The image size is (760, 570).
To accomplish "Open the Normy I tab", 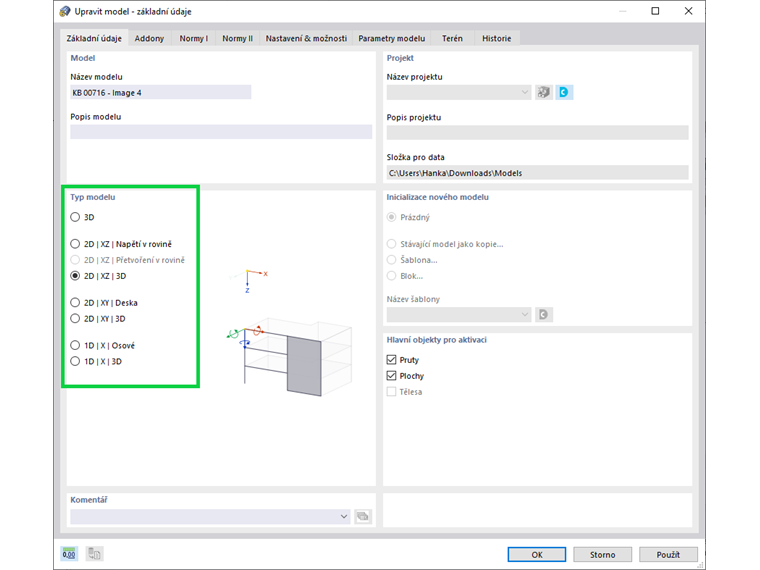I will pos(193,38).
